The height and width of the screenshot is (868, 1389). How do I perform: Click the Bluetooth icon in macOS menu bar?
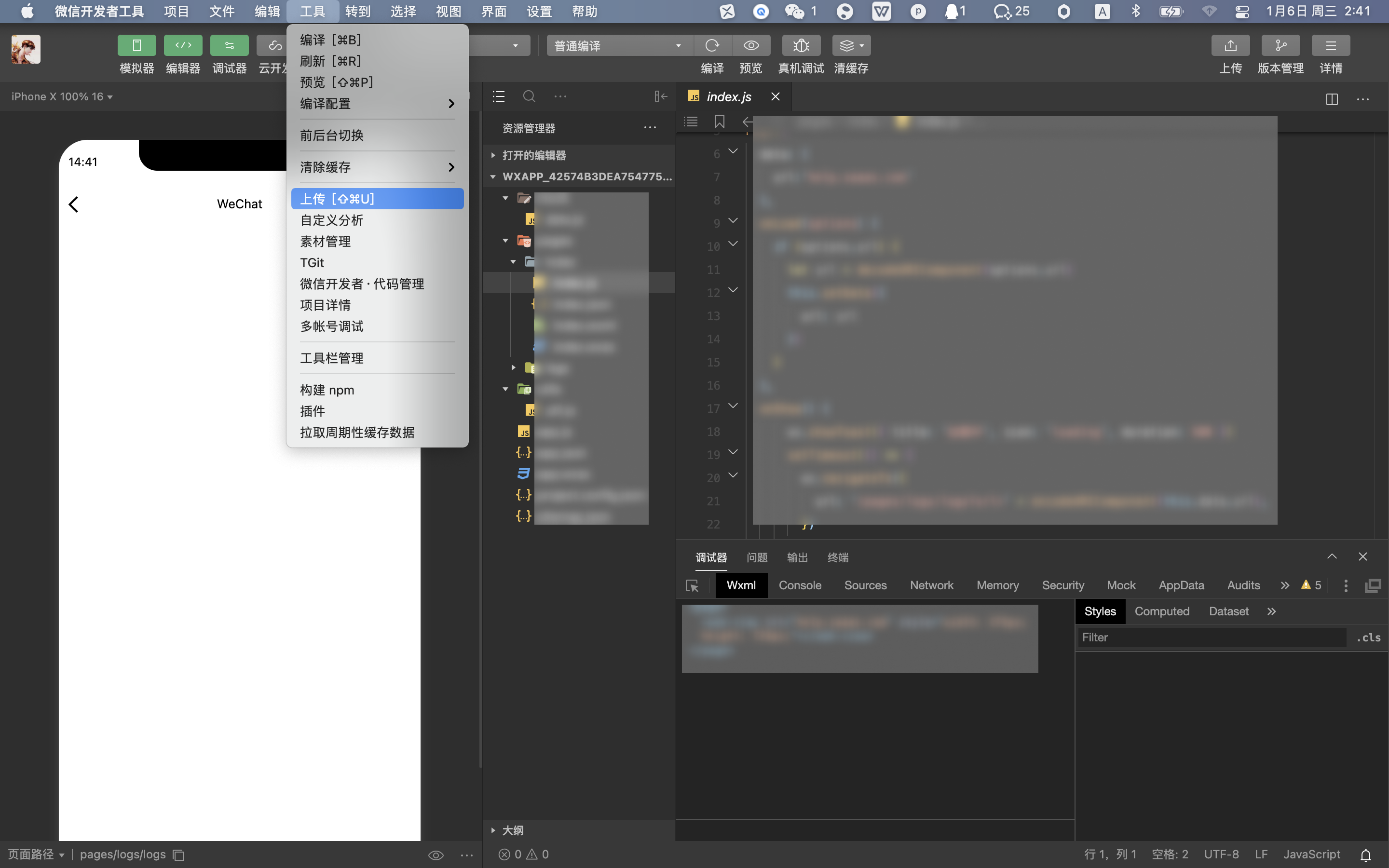[1136, 12]
